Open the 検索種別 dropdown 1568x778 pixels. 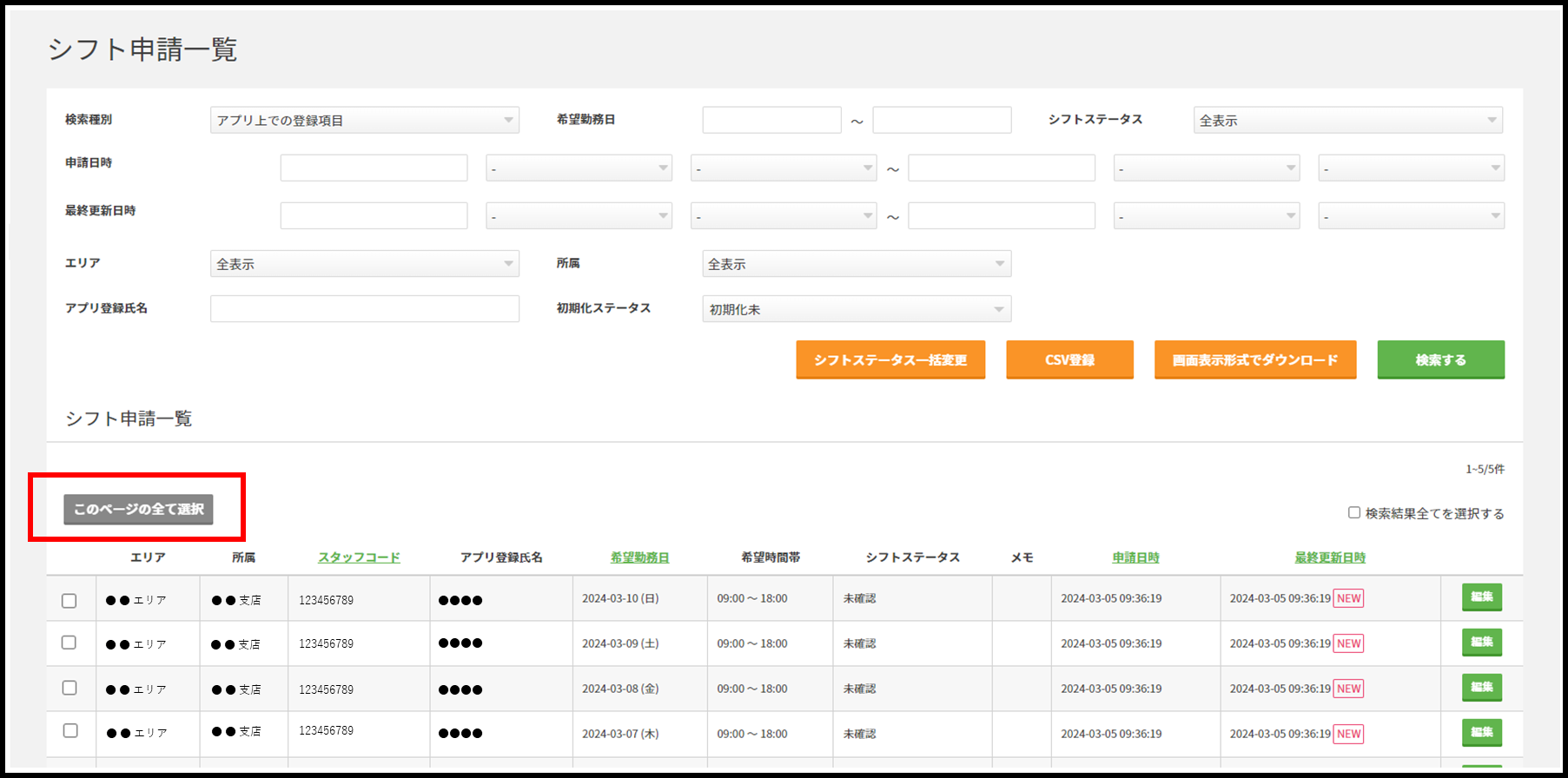pyautogui.click(x=364, y=120)
